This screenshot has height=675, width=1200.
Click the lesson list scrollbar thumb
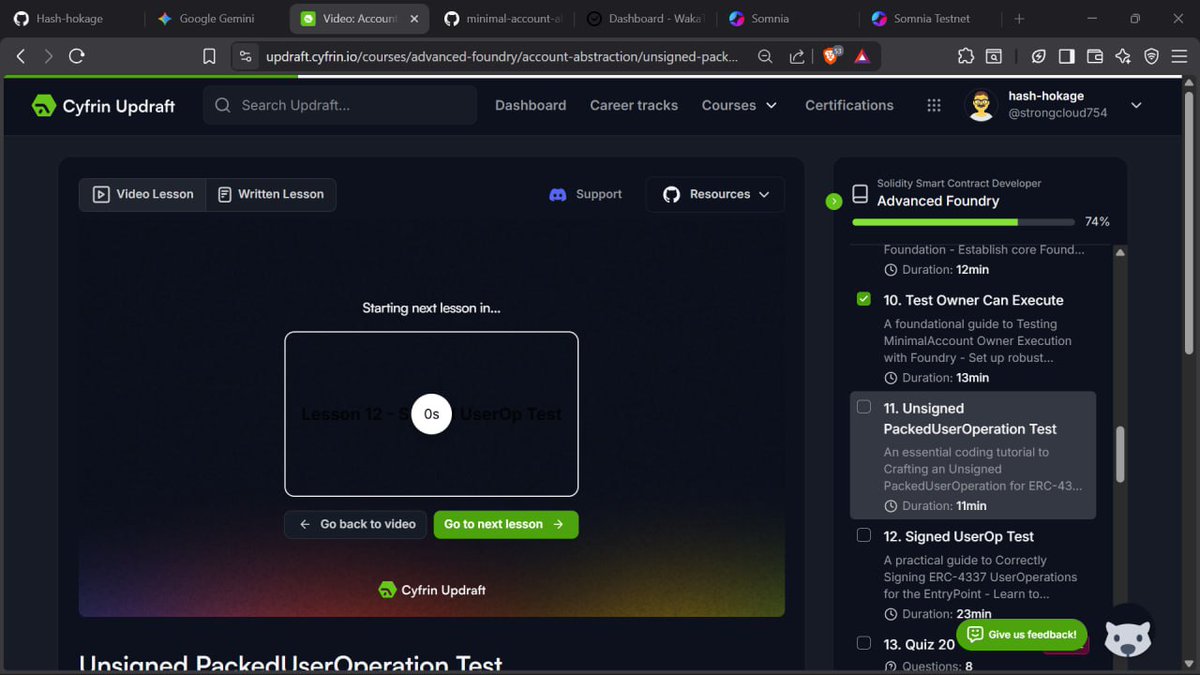[1120, 453]
